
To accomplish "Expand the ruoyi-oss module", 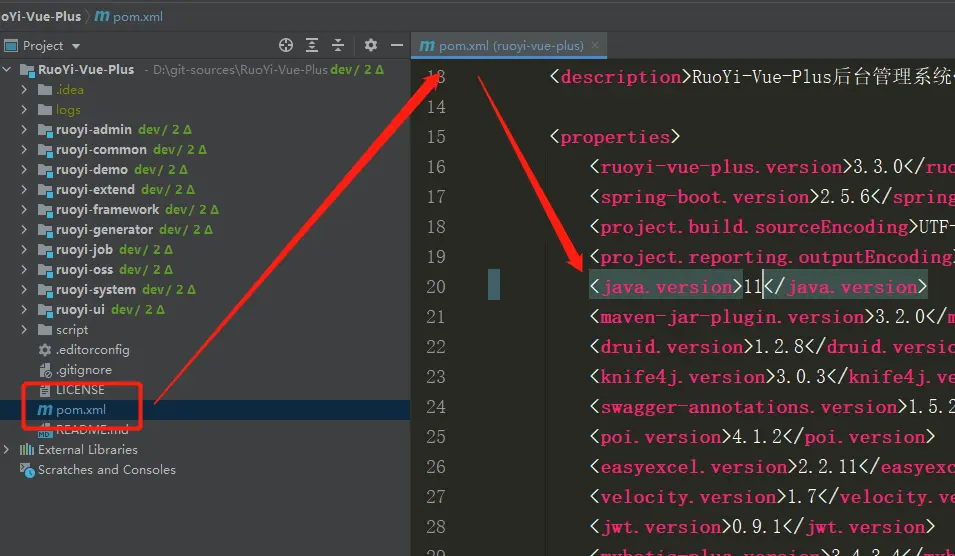I will (x=24, y=269).
